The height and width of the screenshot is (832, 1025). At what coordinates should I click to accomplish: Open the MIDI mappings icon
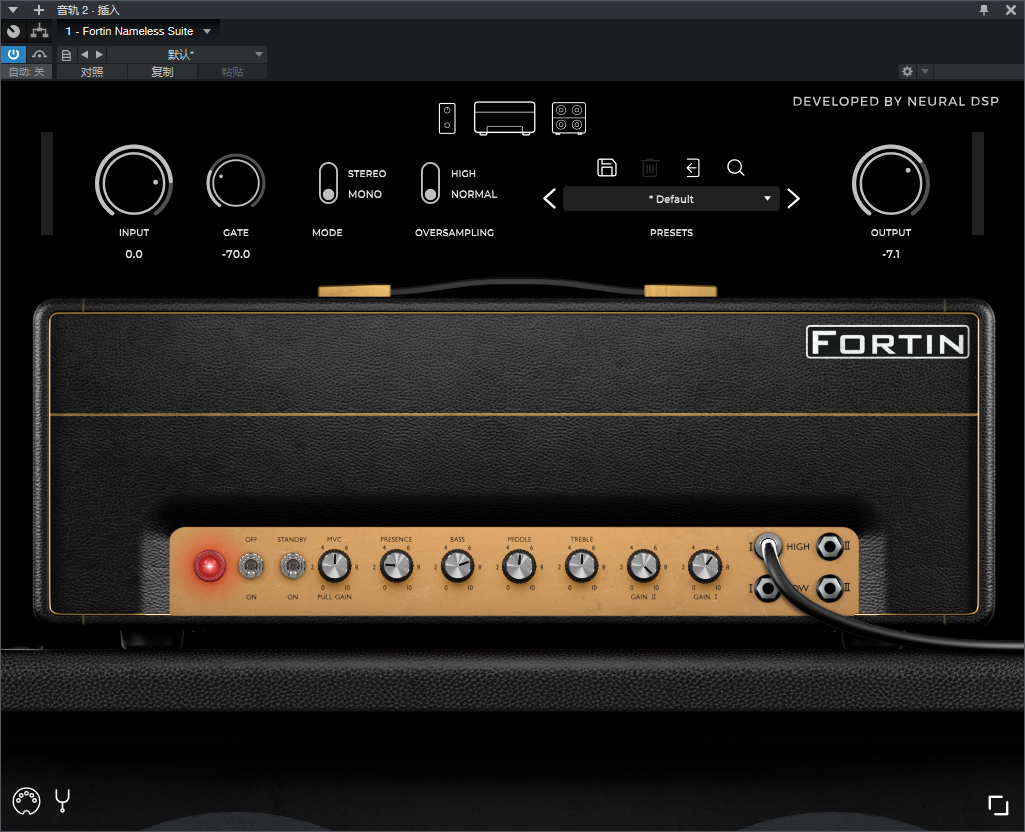click(26, 801)
